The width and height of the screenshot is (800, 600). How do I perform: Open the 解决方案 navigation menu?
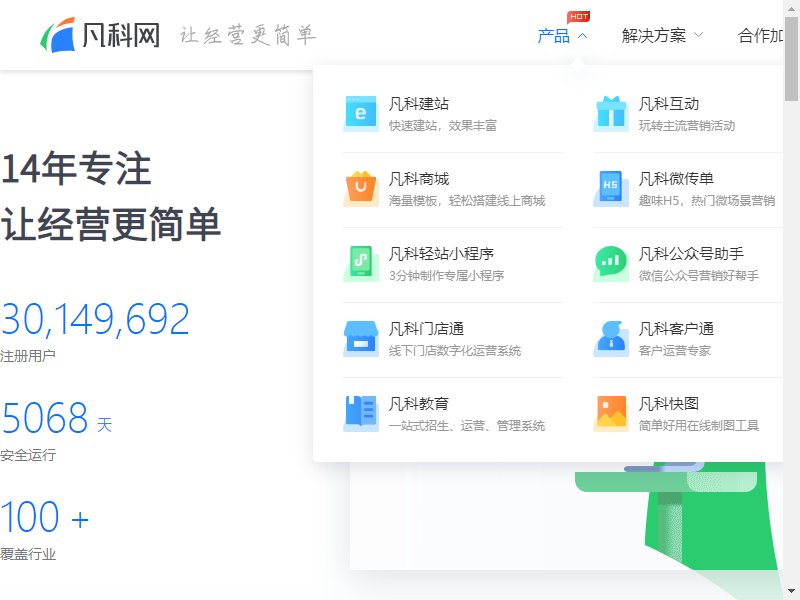(654, 36)
